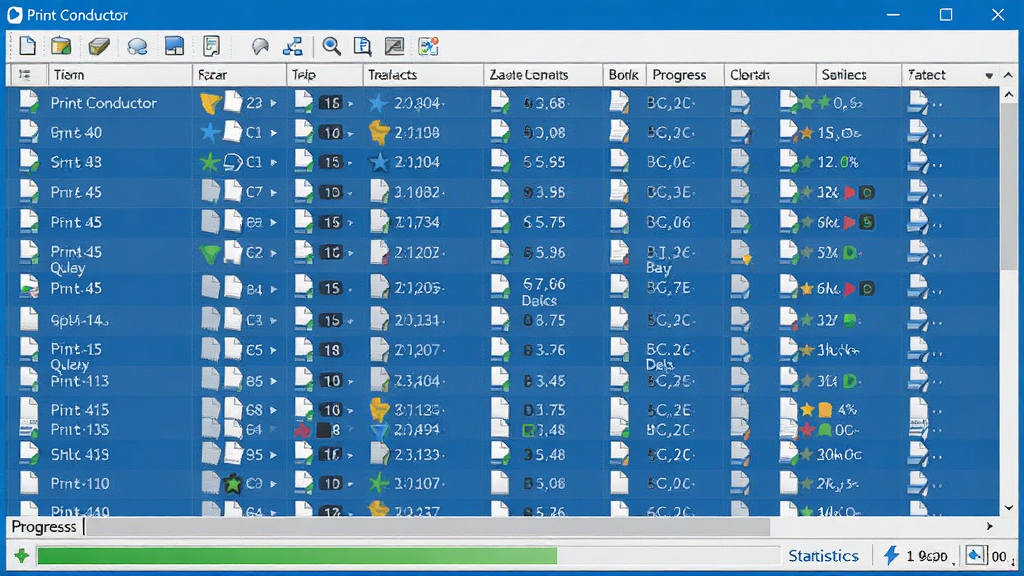Click the lightning bolt icon in status bar
This screenshot has height=576, width=1024.
click(891, 555)
